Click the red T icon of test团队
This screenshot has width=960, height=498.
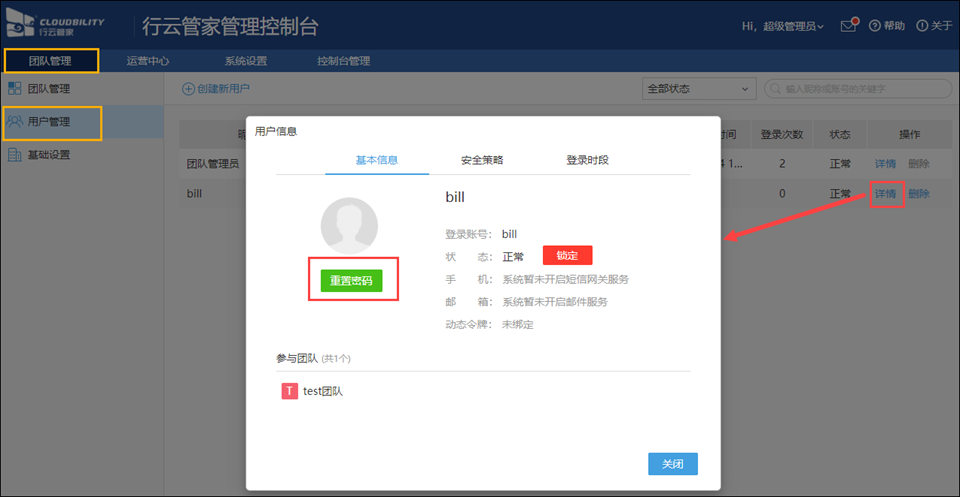pos(289,391)
